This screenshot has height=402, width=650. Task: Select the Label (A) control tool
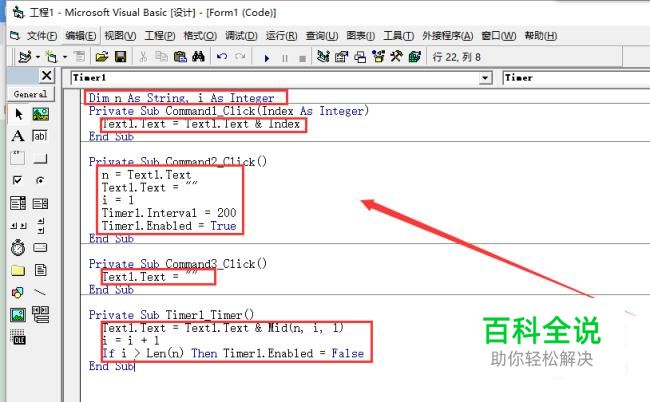click(x=18, y=136)
